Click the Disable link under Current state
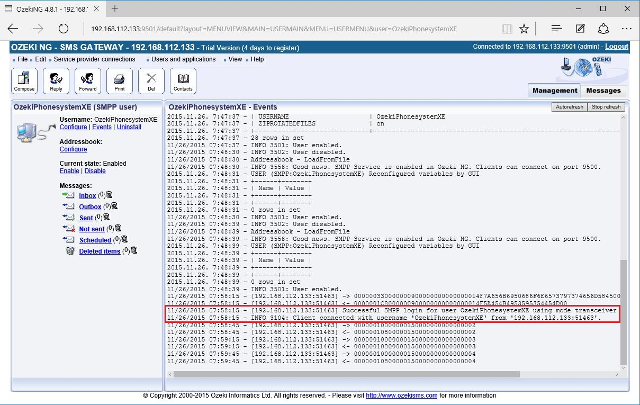This screenshot has height=405, width=640. [95, 170]
